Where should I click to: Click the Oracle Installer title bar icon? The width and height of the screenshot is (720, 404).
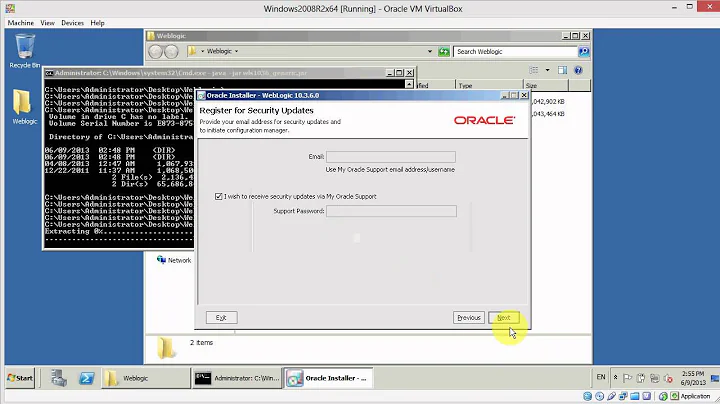click(201, 95)
